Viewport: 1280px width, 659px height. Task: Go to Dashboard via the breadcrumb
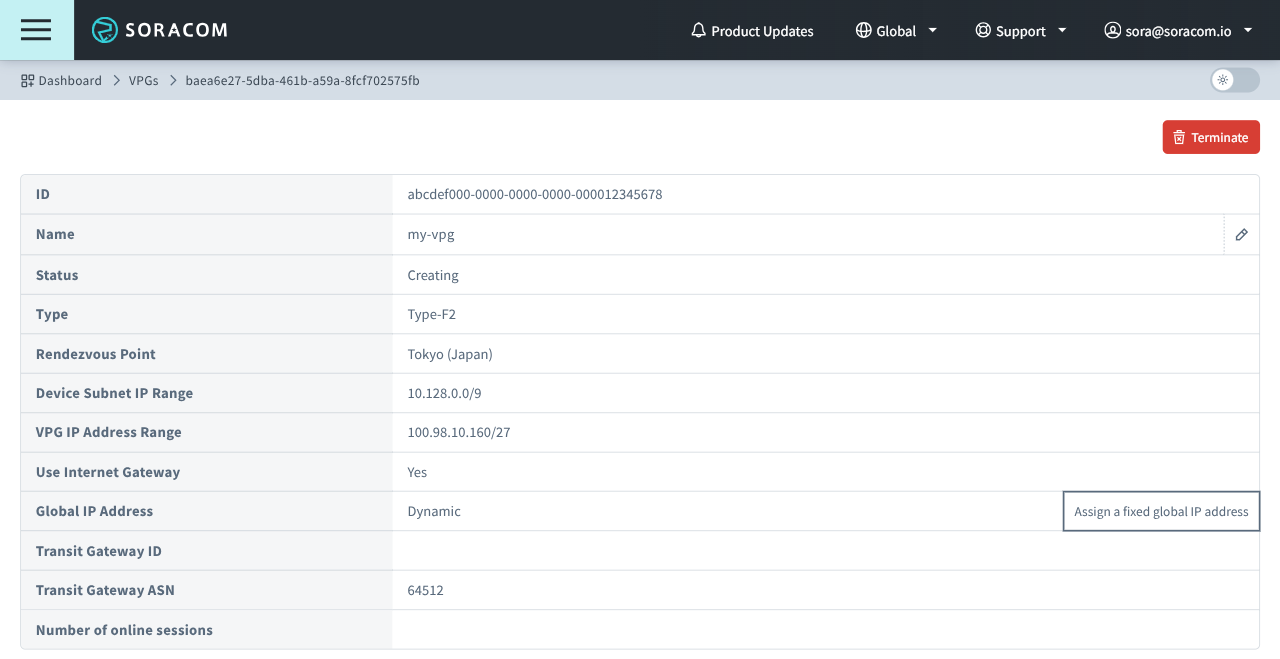[70, 80]
